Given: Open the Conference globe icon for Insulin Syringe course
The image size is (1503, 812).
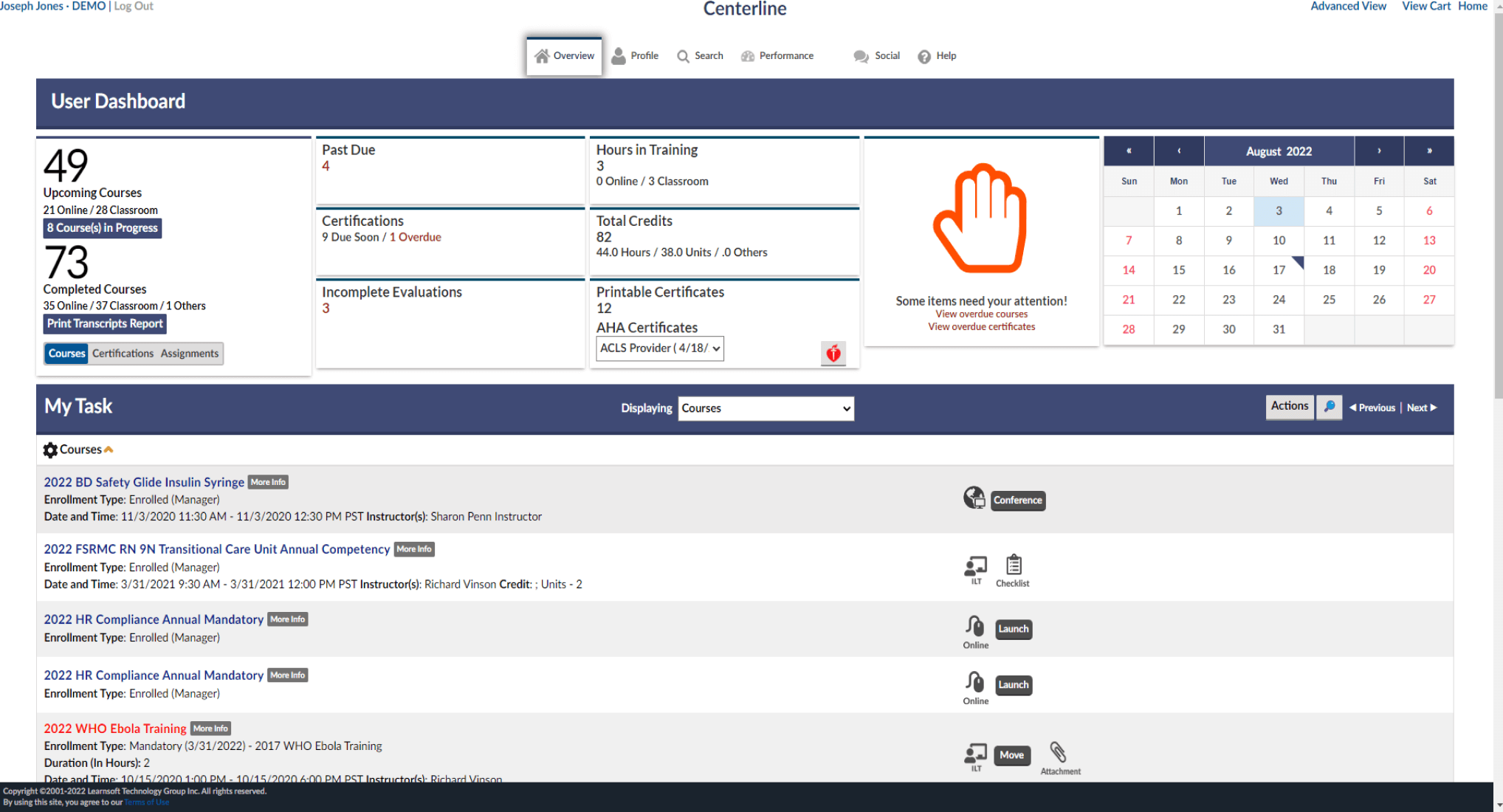Looking at the screenshot, I should coord(974,498).
